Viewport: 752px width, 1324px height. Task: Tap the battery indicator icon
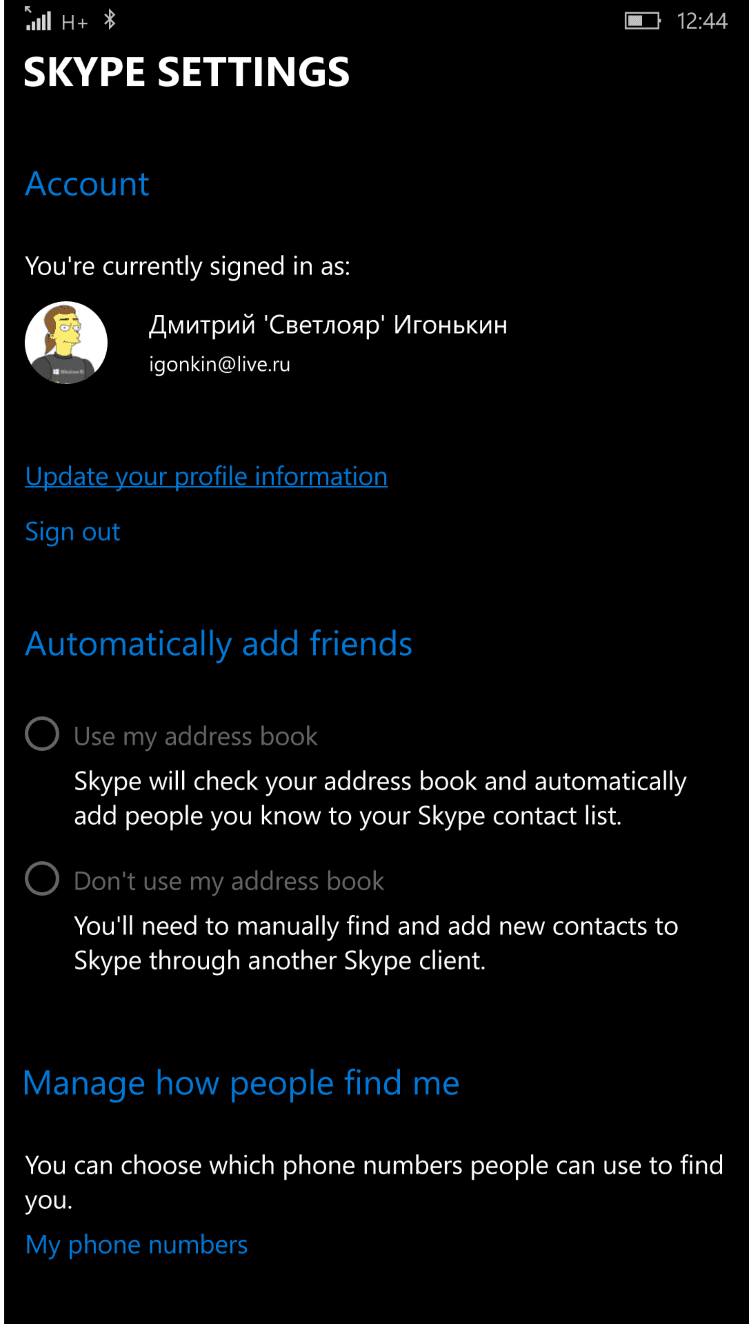pos(643,20)
